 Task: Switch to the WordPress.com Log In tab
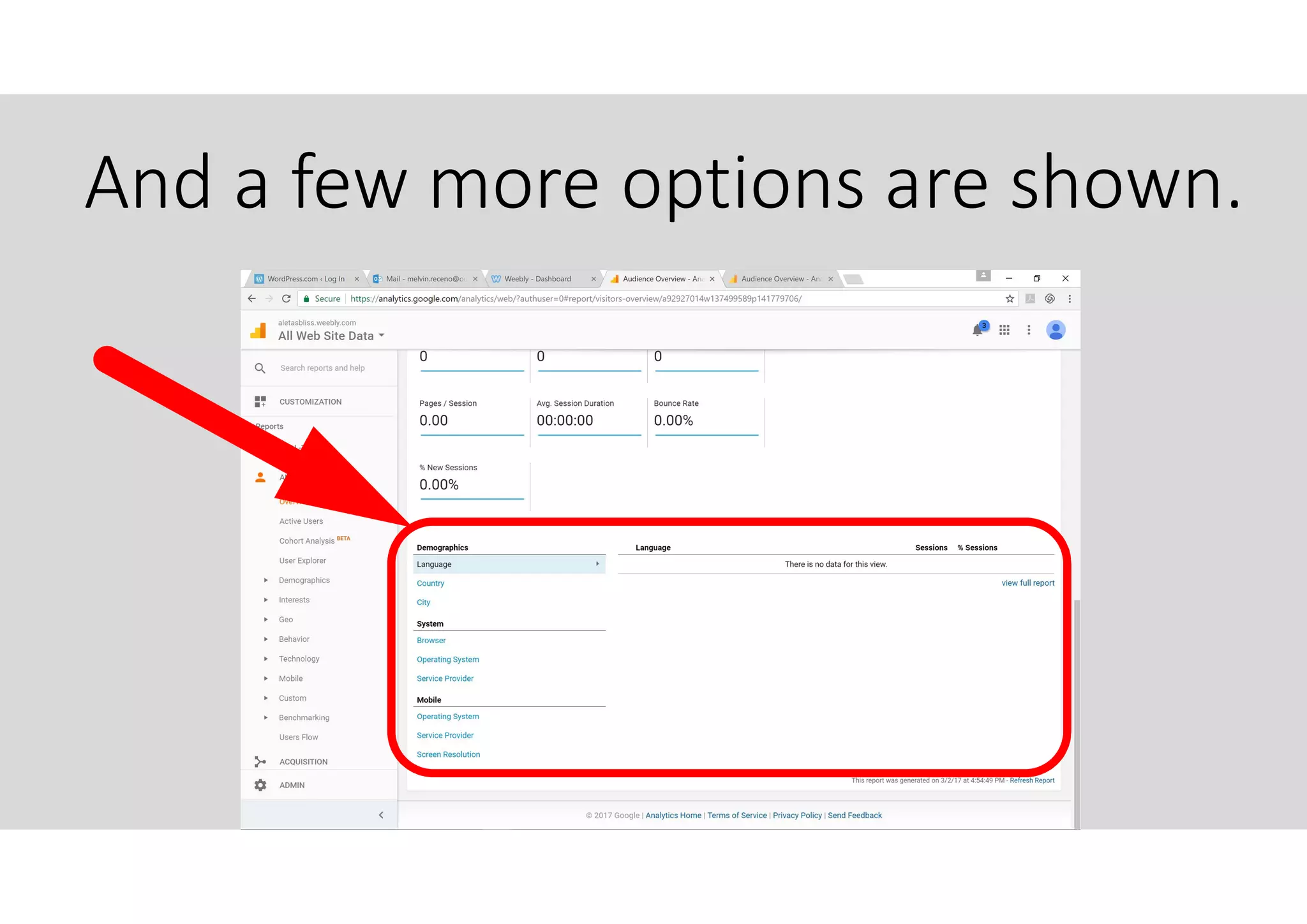pos(306,279)
